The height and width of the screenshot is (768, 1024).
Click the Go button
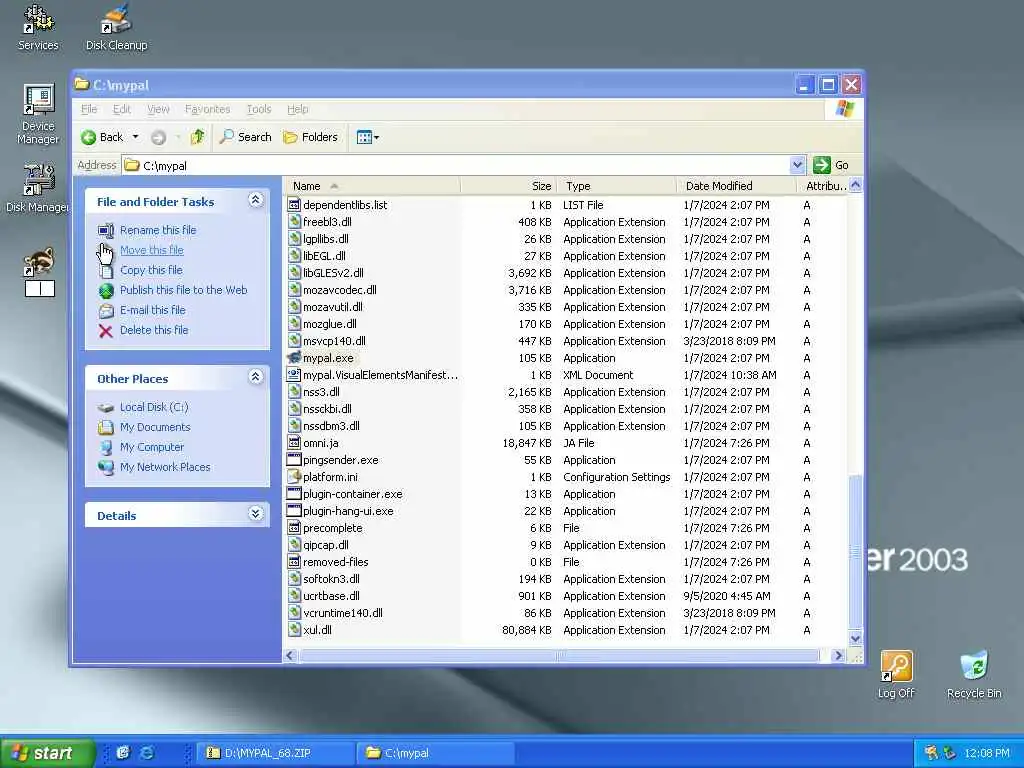[x=831, y=165]
